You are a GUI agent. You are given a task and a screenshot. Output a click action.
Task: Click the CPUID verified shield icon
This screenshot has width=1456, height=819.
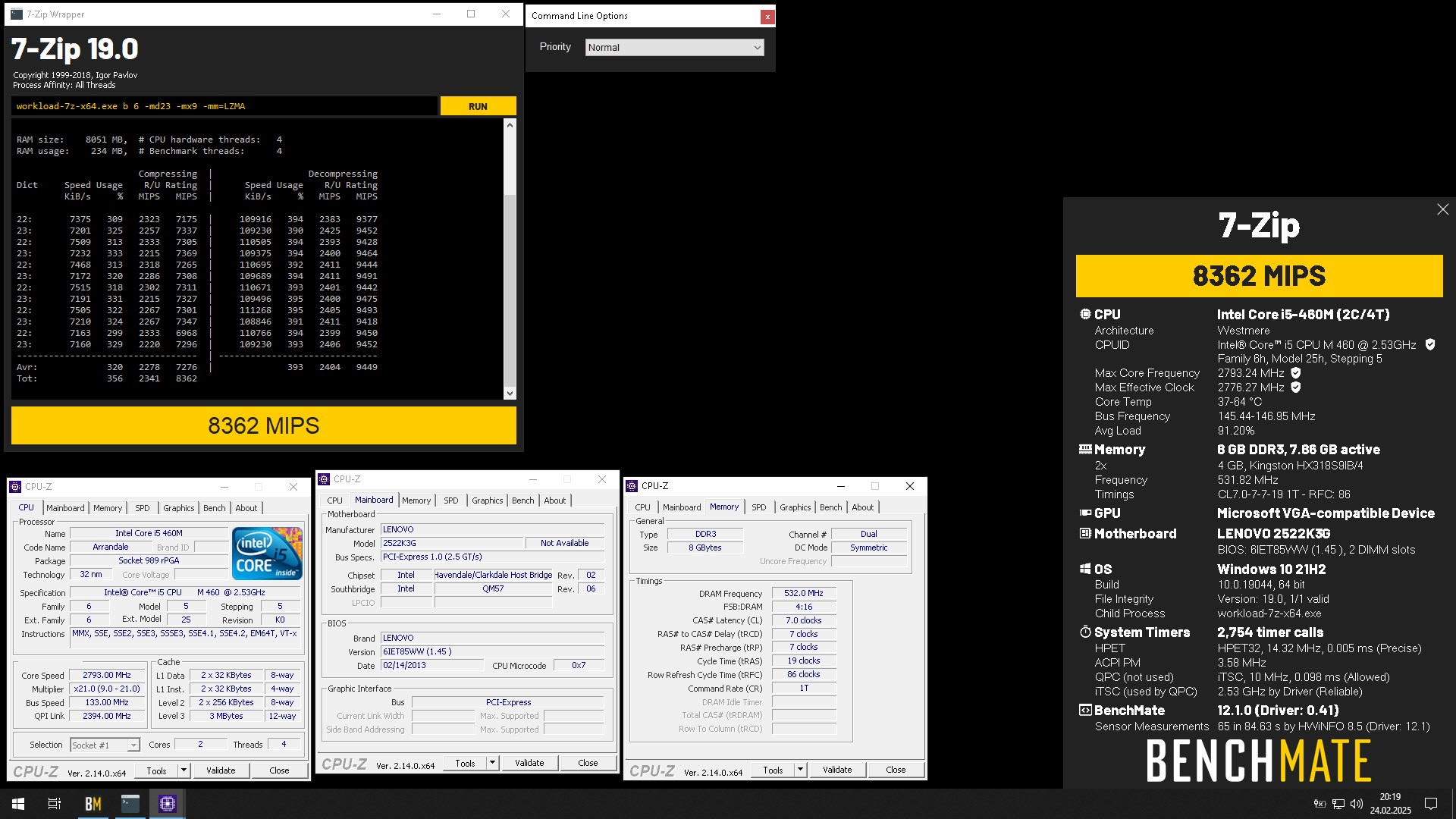tap(1430, 344)
